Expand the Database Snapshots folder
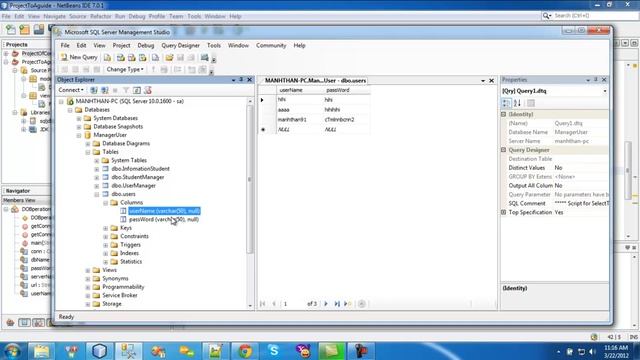The image size is (640, 360). [x=79, y=127]
